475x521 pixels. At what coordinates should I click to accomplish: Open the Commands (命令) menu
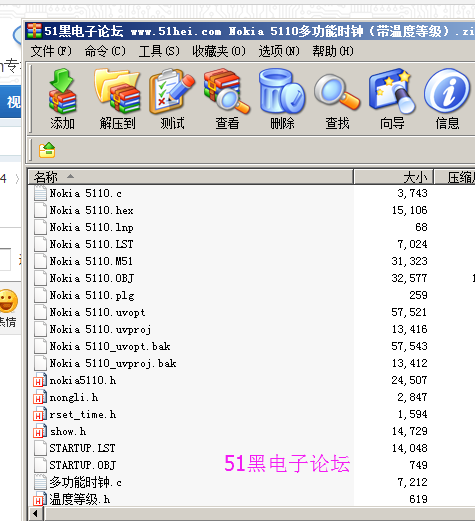tap(105, 51)
